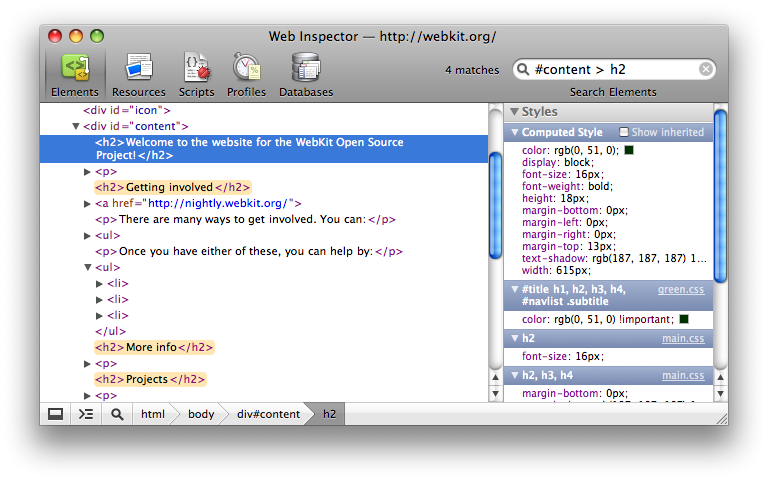Expand the first collapsed ul element
Viewport: 768px width, 480px height.
point(87,236)
